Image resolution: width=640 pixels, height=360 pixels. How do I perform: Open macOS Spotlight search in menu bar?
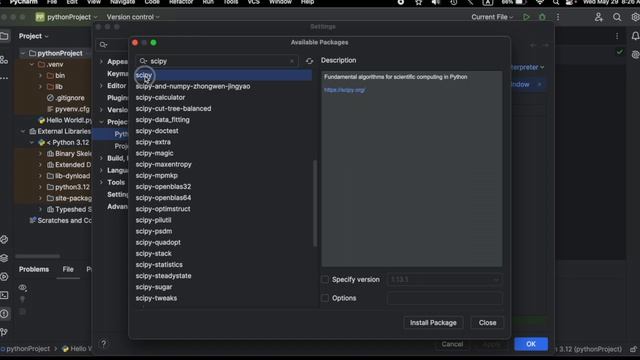[556, 2]
